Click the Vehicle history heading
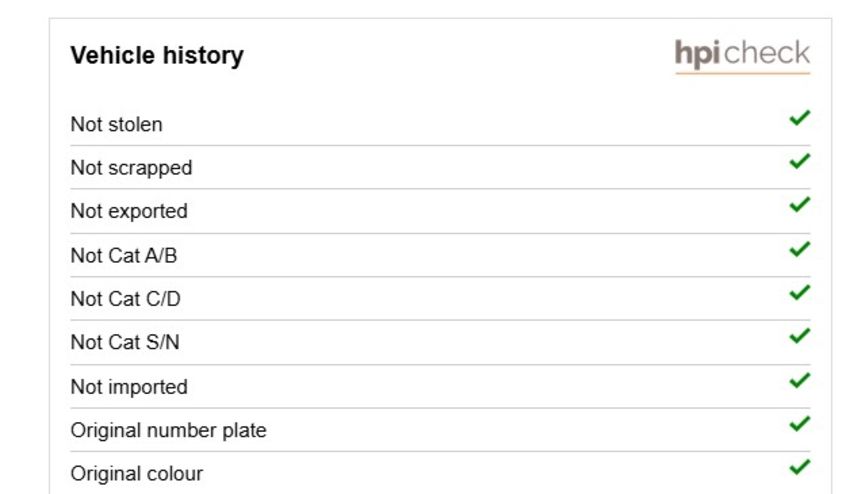850x494 pixels. (157, 56)
